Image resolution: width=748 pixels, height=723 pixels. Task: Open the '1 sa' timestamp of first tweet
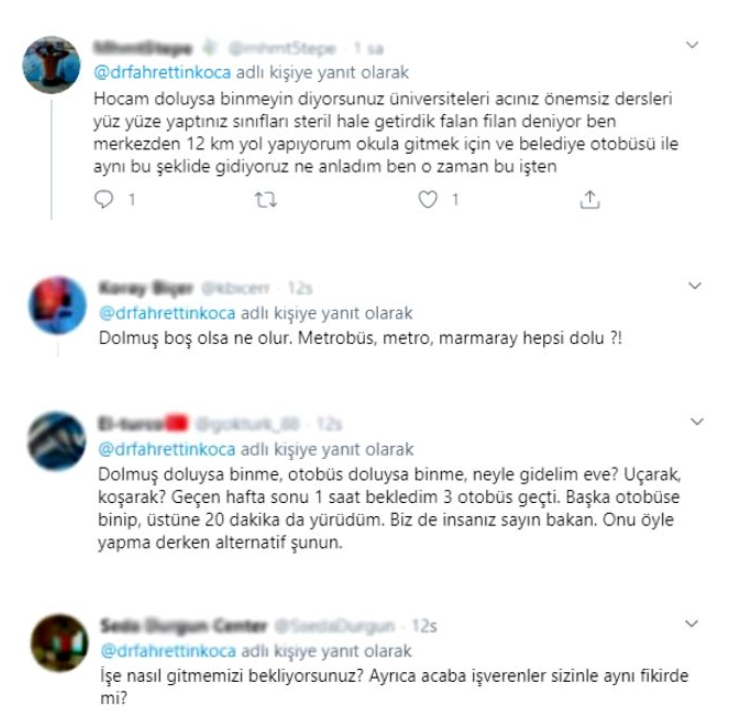pyautogui.click(x=369, y=48)
